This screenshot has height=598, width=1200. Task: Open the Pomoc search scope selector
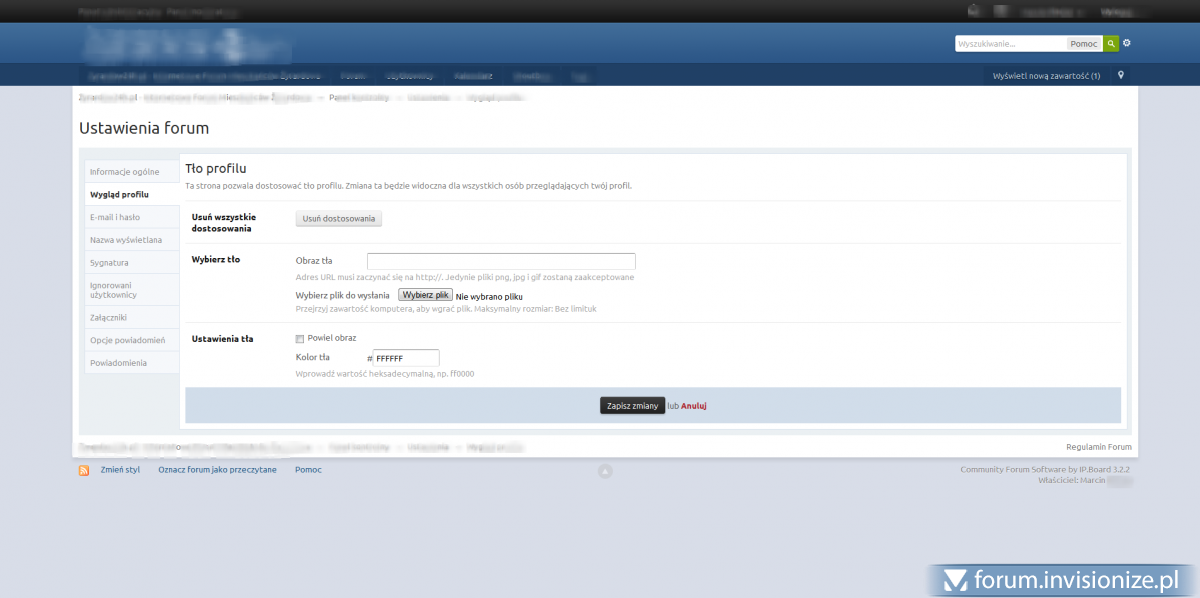[x=1083, y=44]
